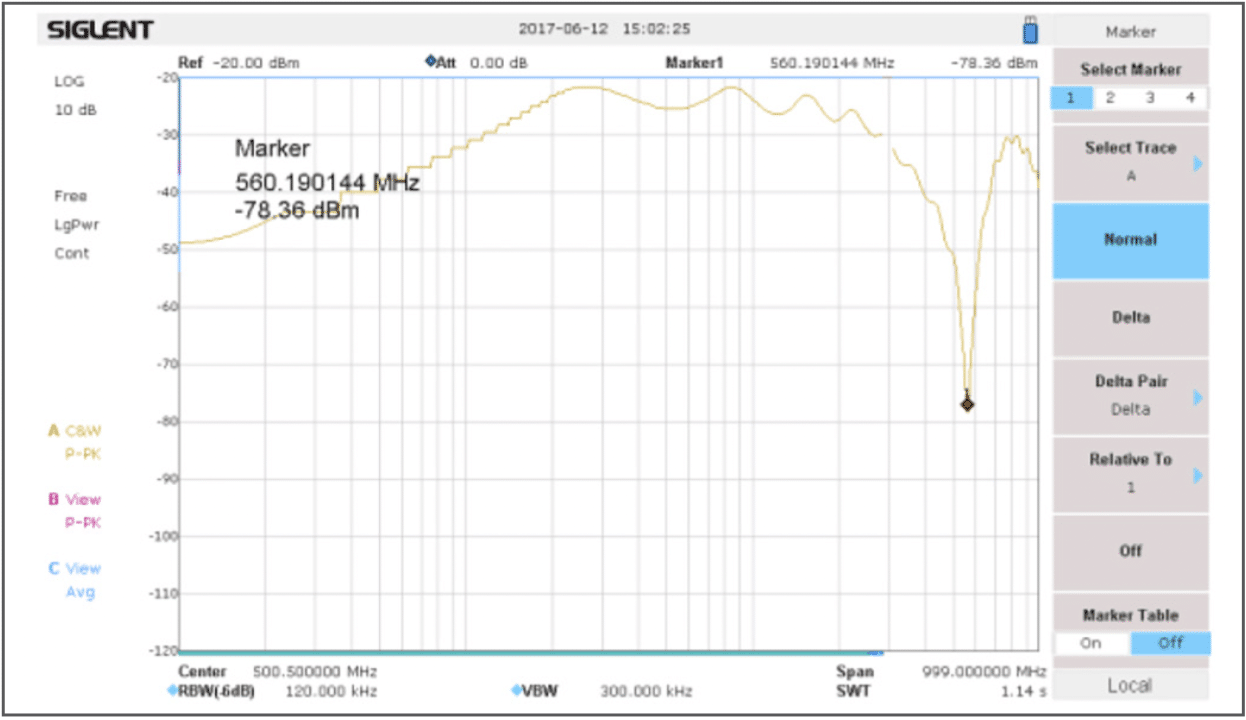The width and height of the screenshot is (1246, 720).
Task: Turn the marker Off
Action: click(x=1131, y=551)
